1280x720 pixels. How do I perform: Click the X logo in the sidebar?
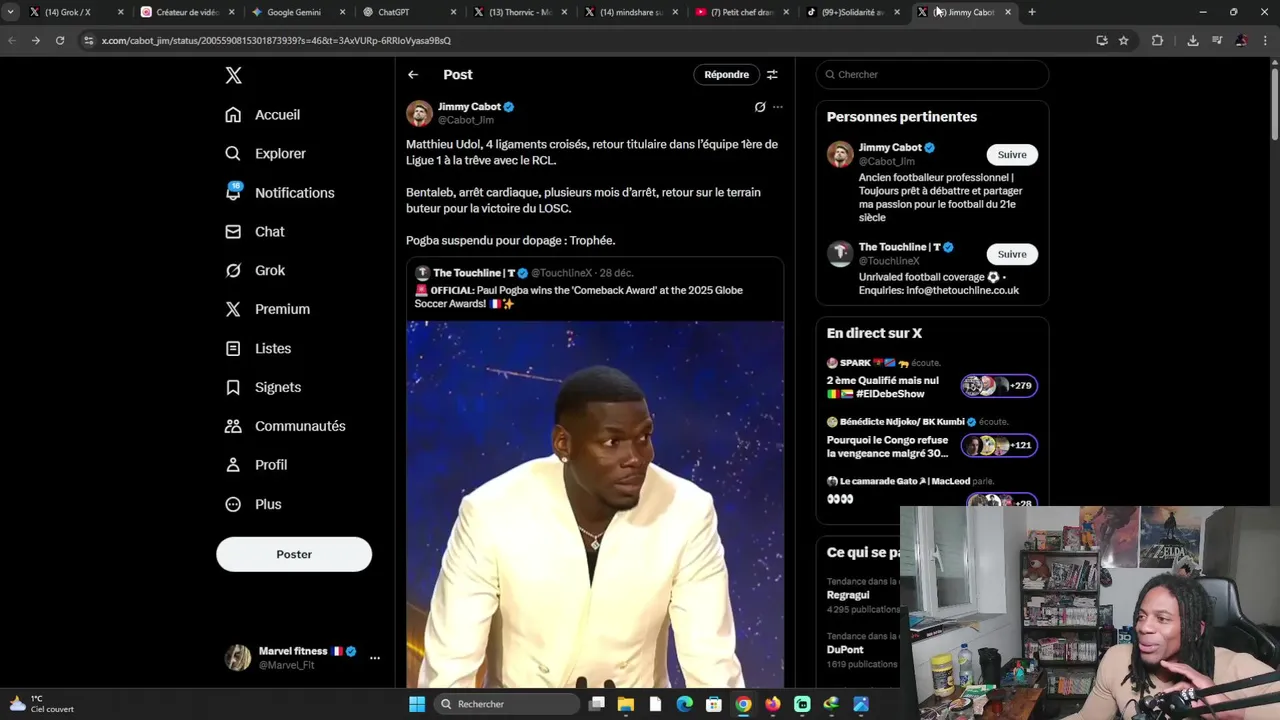click(233, 76)
